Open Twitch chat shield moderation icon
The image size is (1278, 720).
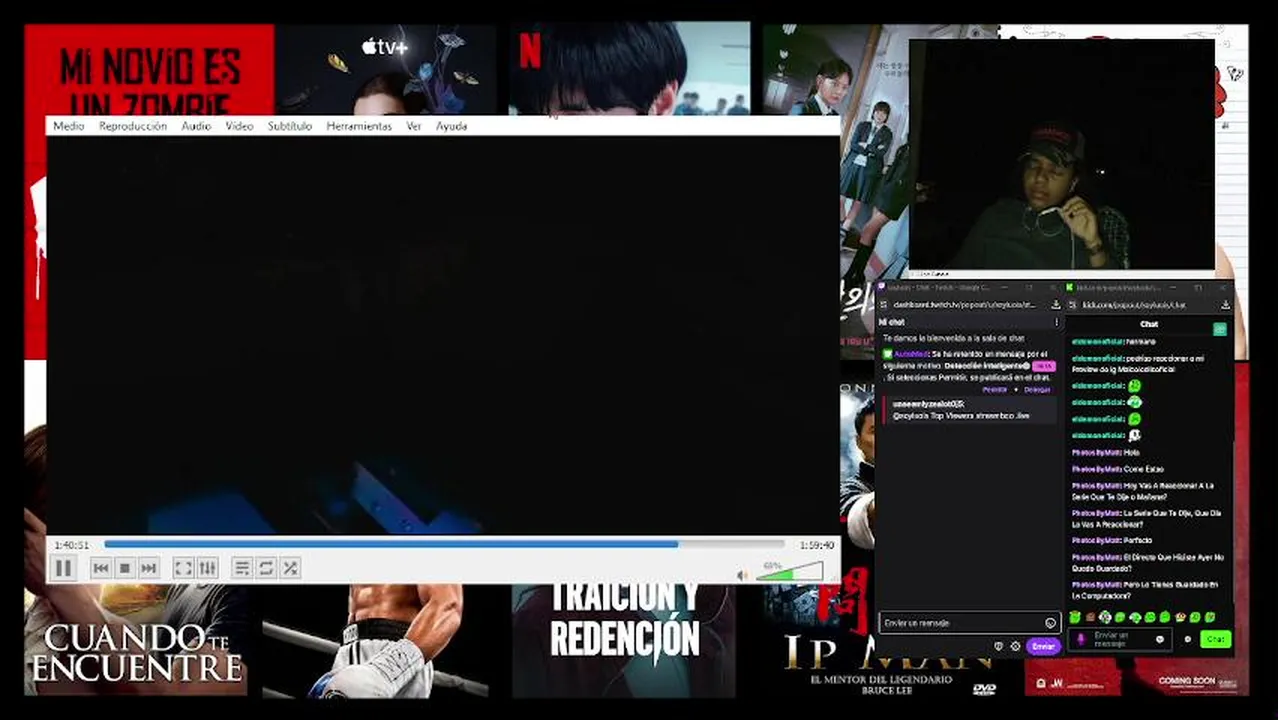(x=998, y=646)
